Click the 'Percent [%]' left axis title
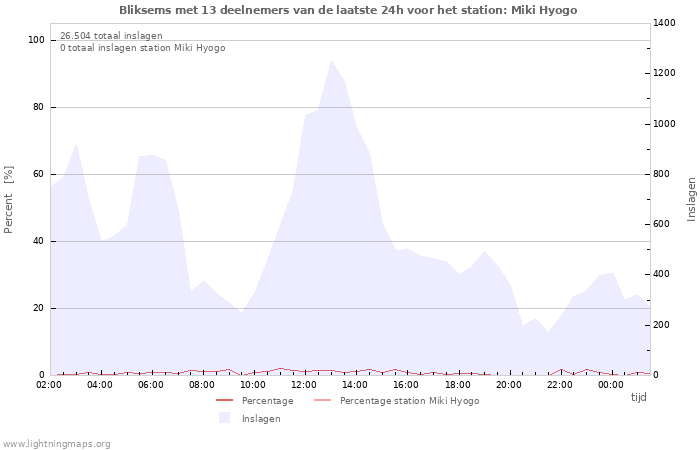 tap(9, 199)
